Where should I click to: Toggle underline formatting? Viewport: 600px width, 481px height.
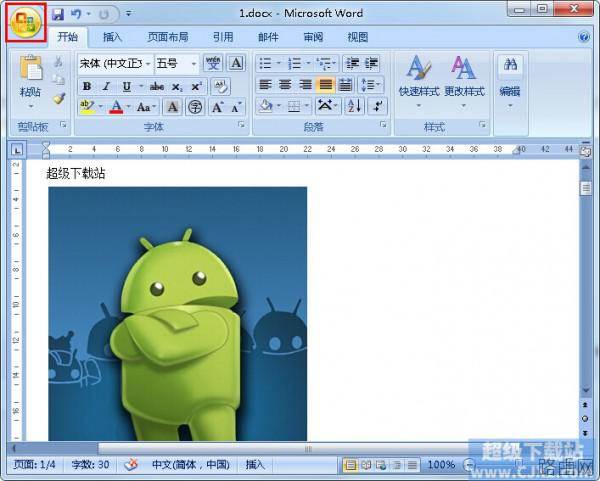(127, 86)
